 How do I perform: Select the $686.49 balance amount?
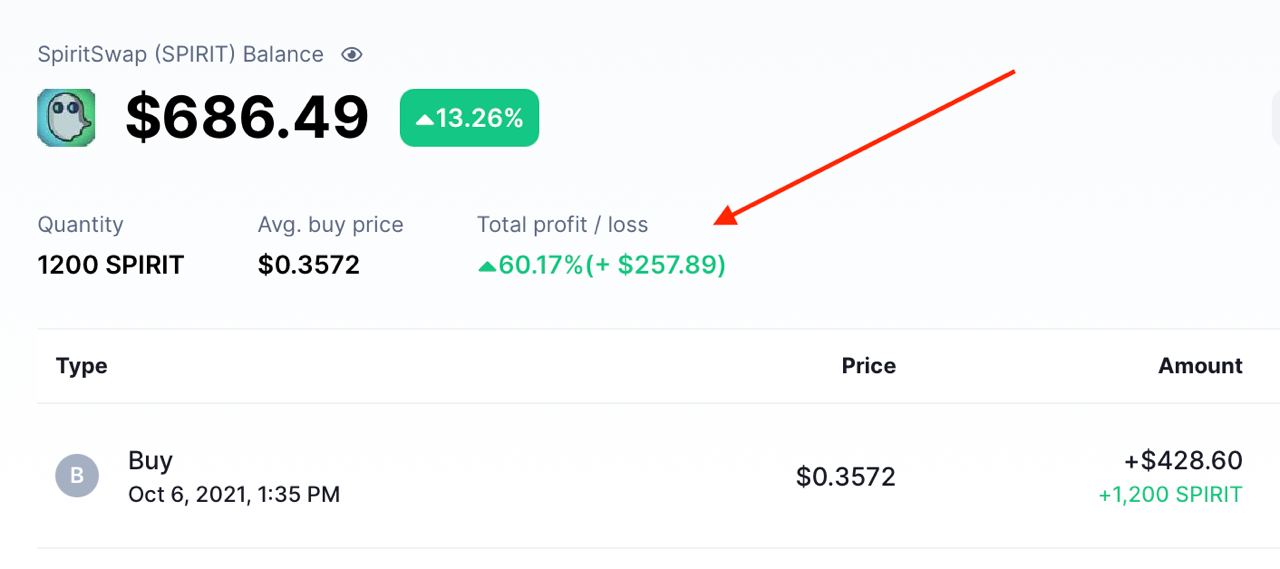[x=247, y=118]
